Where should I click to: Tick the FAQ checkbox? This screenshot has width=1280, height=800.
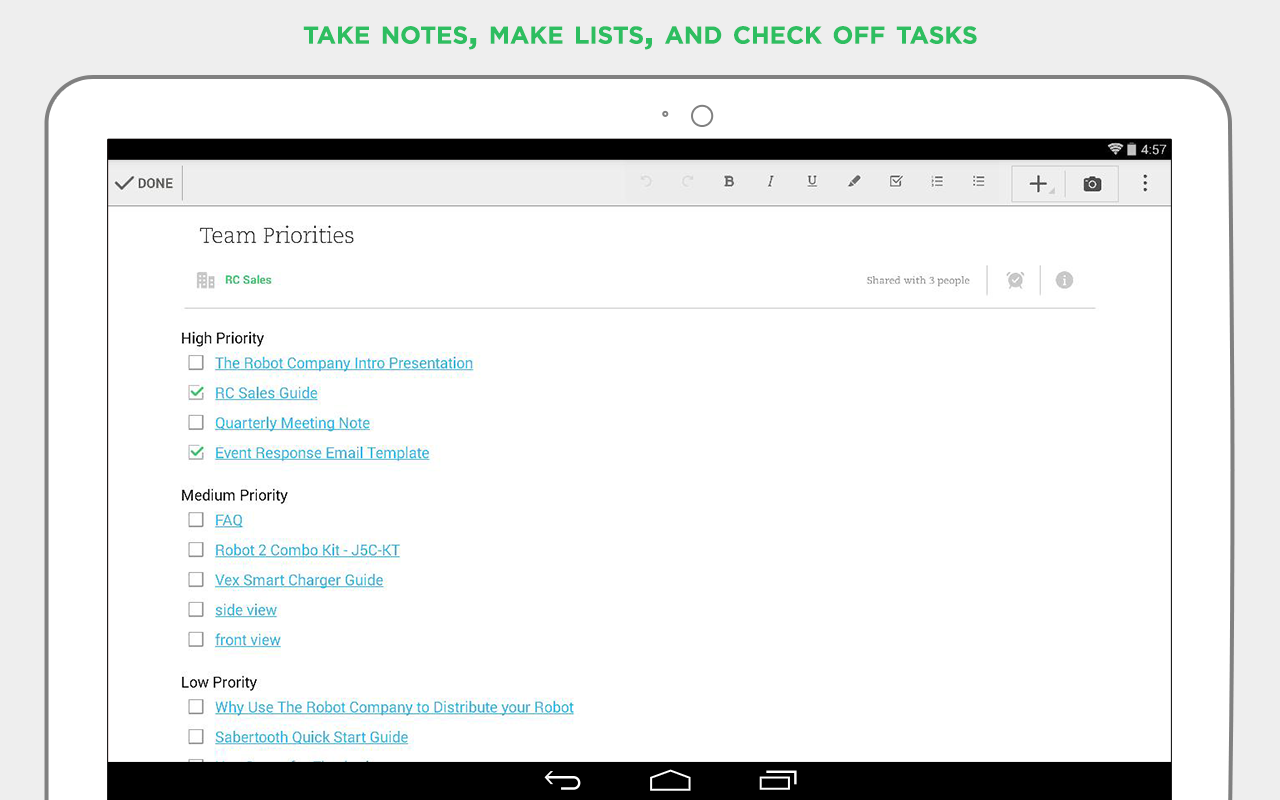pos(196,520)
